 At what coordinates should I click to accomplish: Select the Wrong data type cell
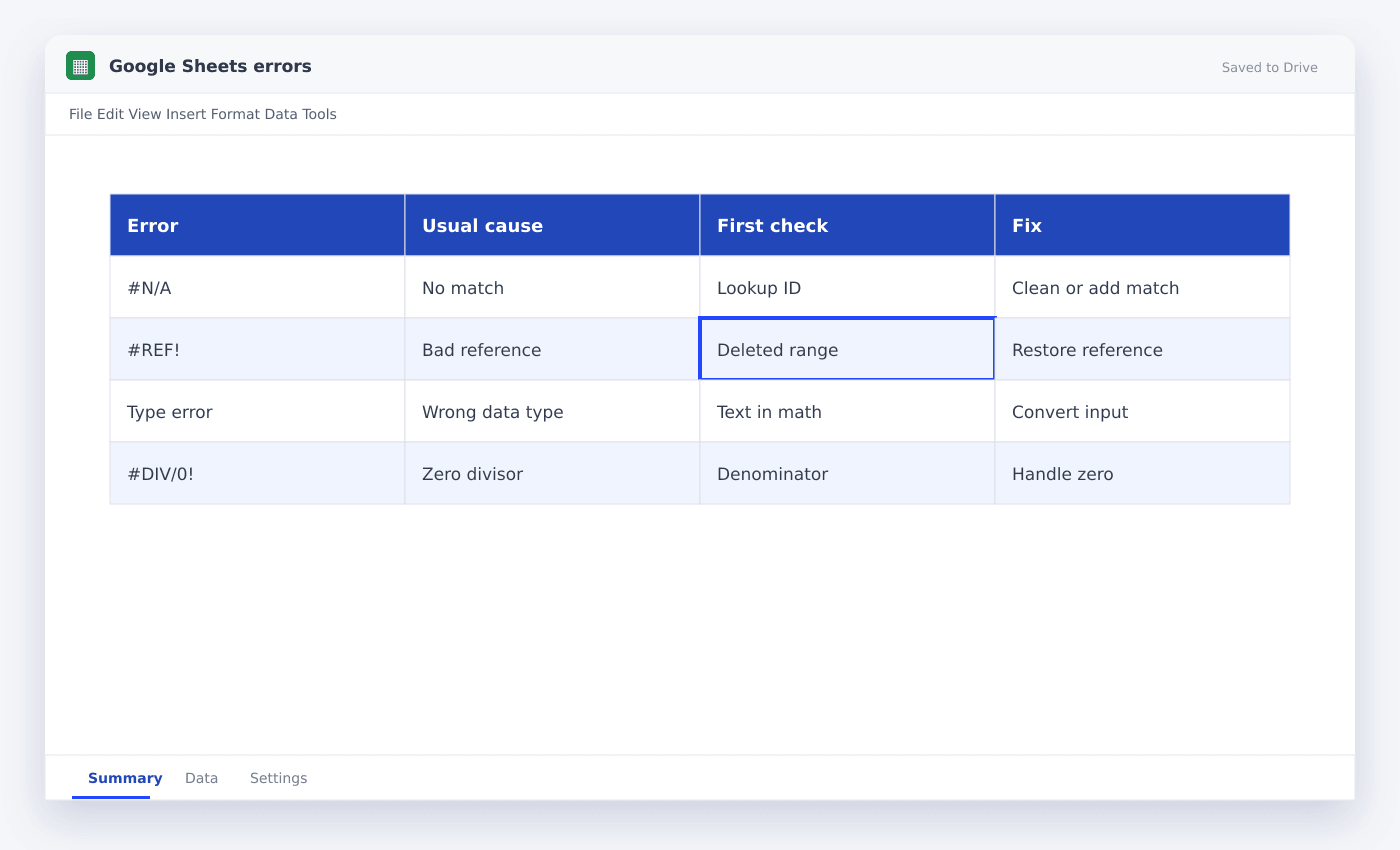[x=552, y=411]
